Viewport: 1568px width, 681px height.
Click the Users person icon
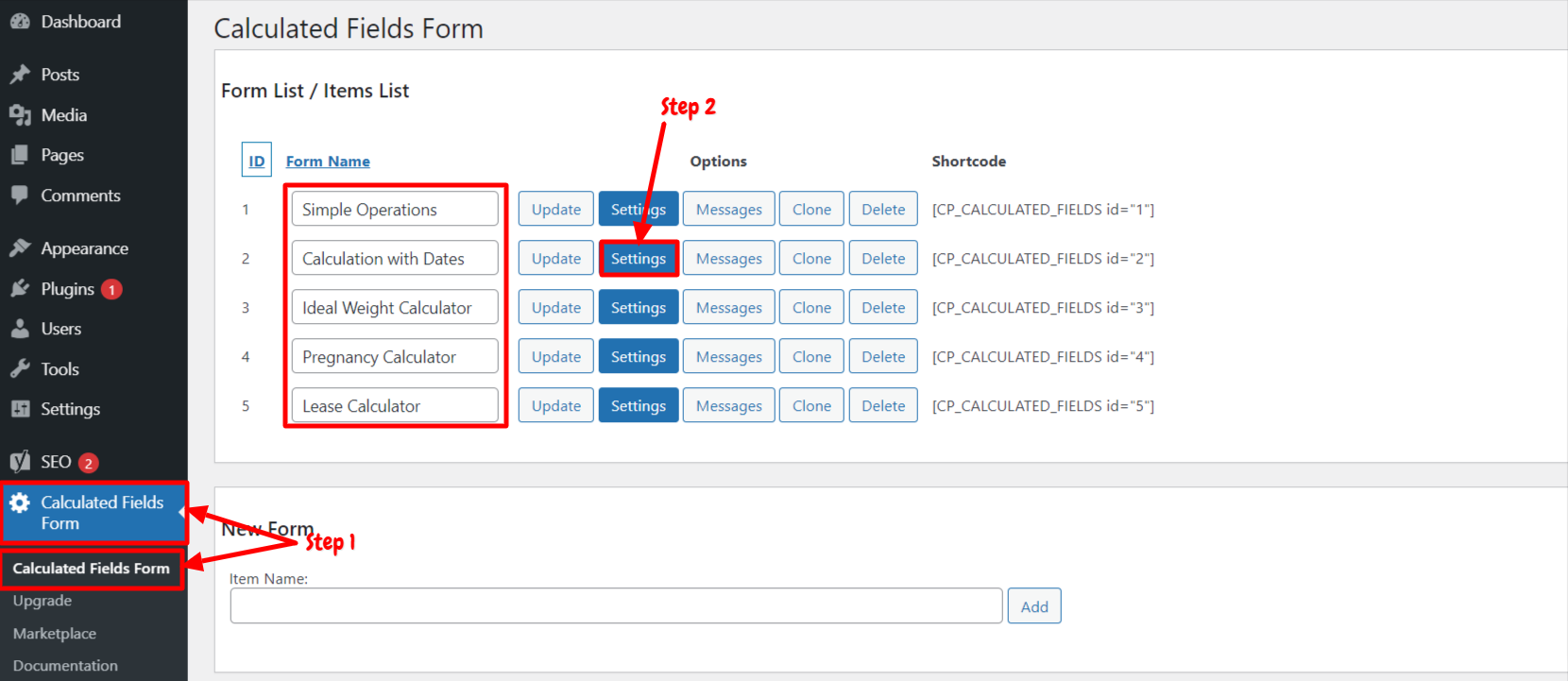point(20,329)
